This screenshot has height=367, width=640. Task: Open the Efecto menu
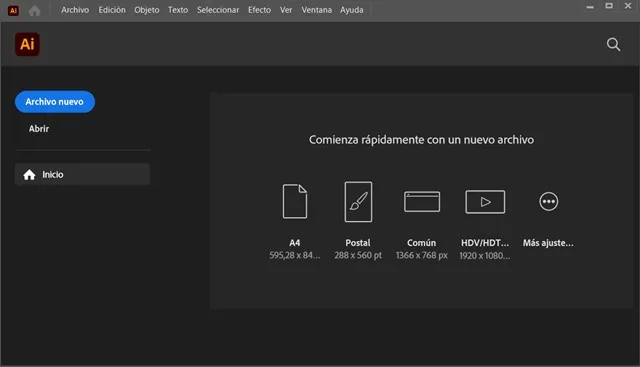[259, 10]
